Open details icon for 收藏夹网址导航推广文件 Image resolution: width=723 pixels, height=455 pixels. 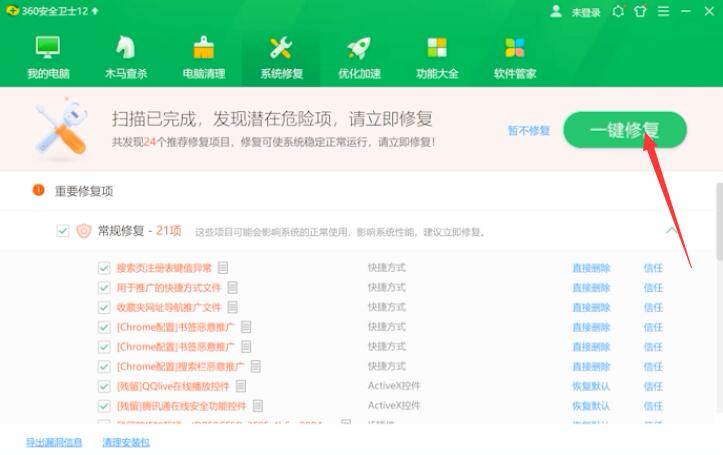(x=232, y=307)
